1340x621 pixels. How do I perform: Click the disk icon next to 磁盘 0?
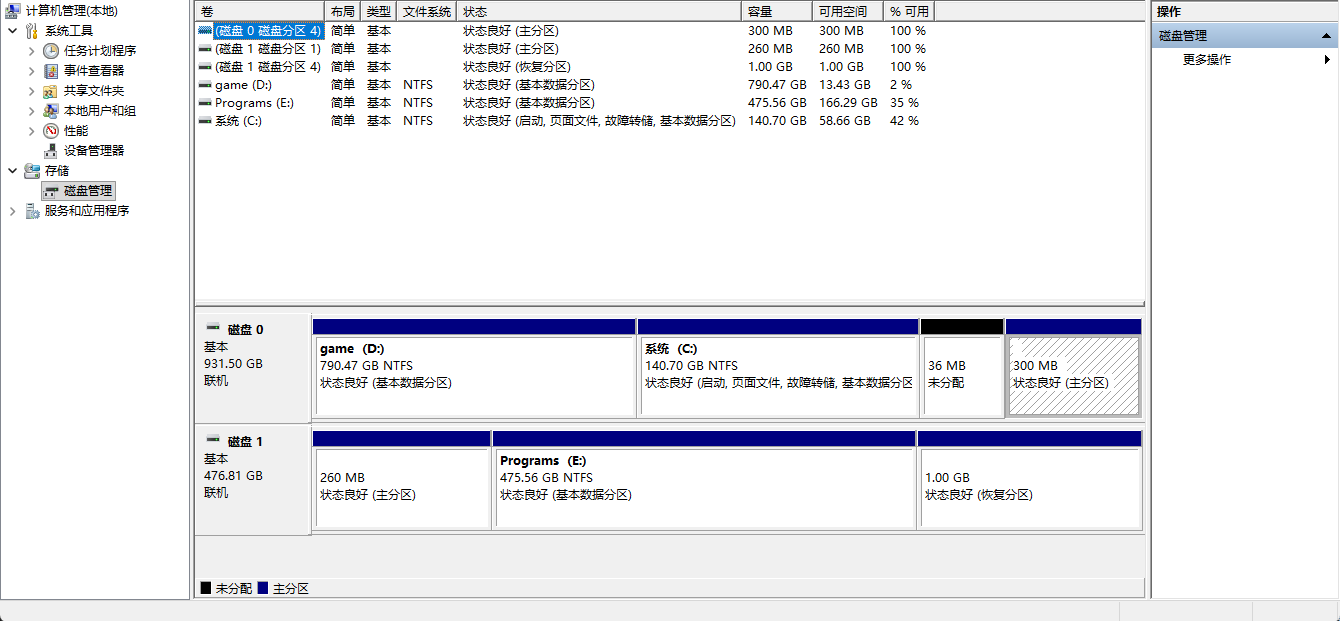coord(213,328)
